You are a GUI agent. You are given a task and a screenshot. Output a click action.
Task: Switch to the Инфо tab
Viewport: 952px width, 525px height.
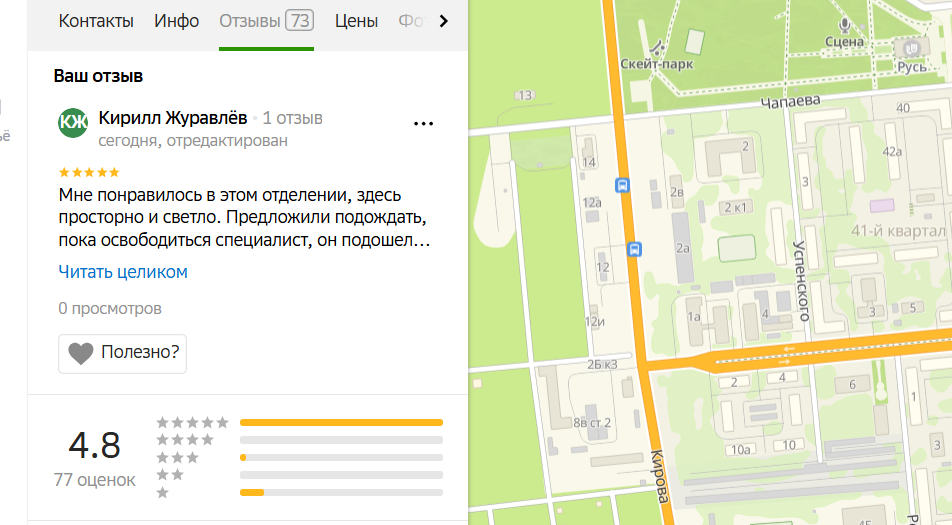[x=176, y=21]
